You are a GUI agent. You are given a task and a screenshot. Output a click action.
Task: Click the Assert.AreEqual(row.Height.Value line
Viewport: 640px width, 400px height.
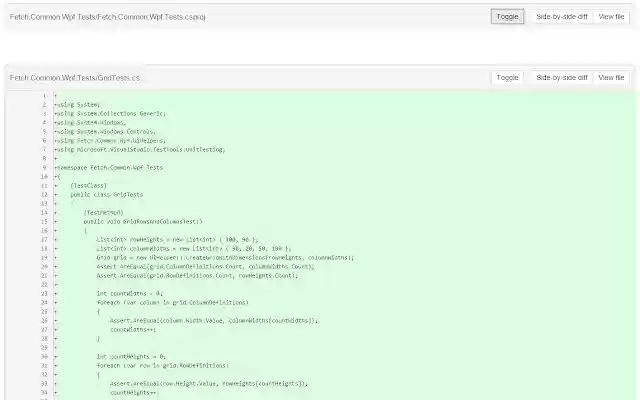(209, 383)
